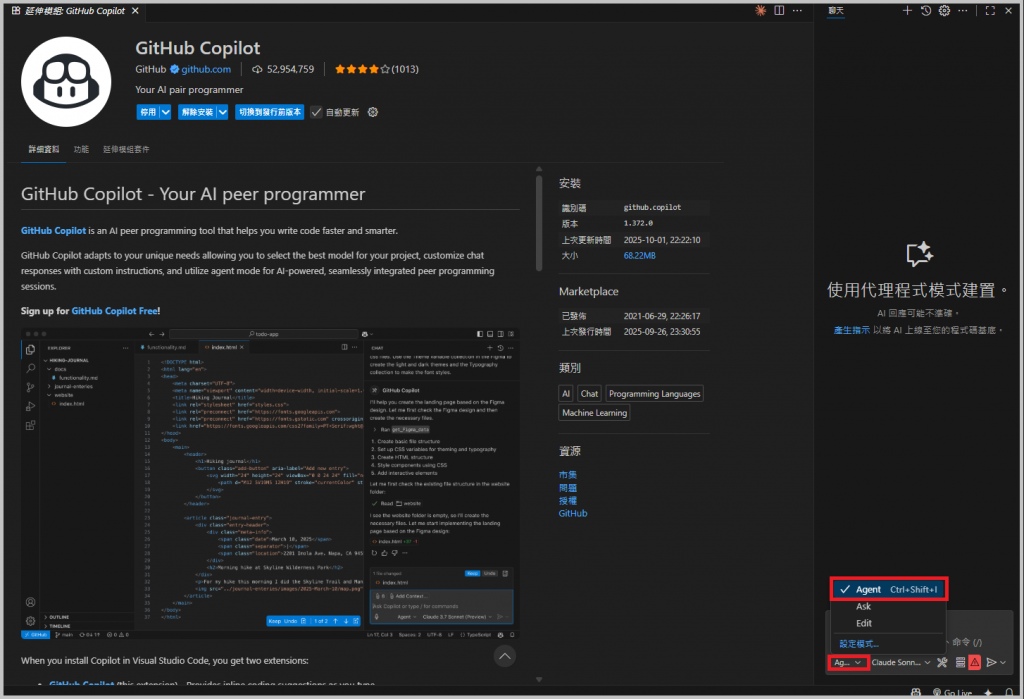Send the chat message with arrow icon

991,662
